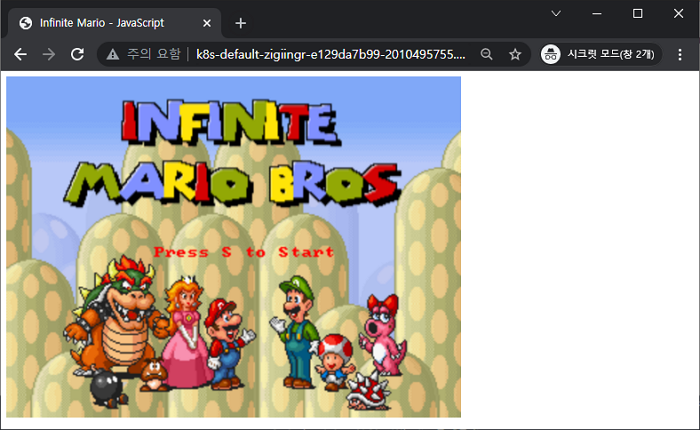Click the pink Birdo character

point(383,335)
